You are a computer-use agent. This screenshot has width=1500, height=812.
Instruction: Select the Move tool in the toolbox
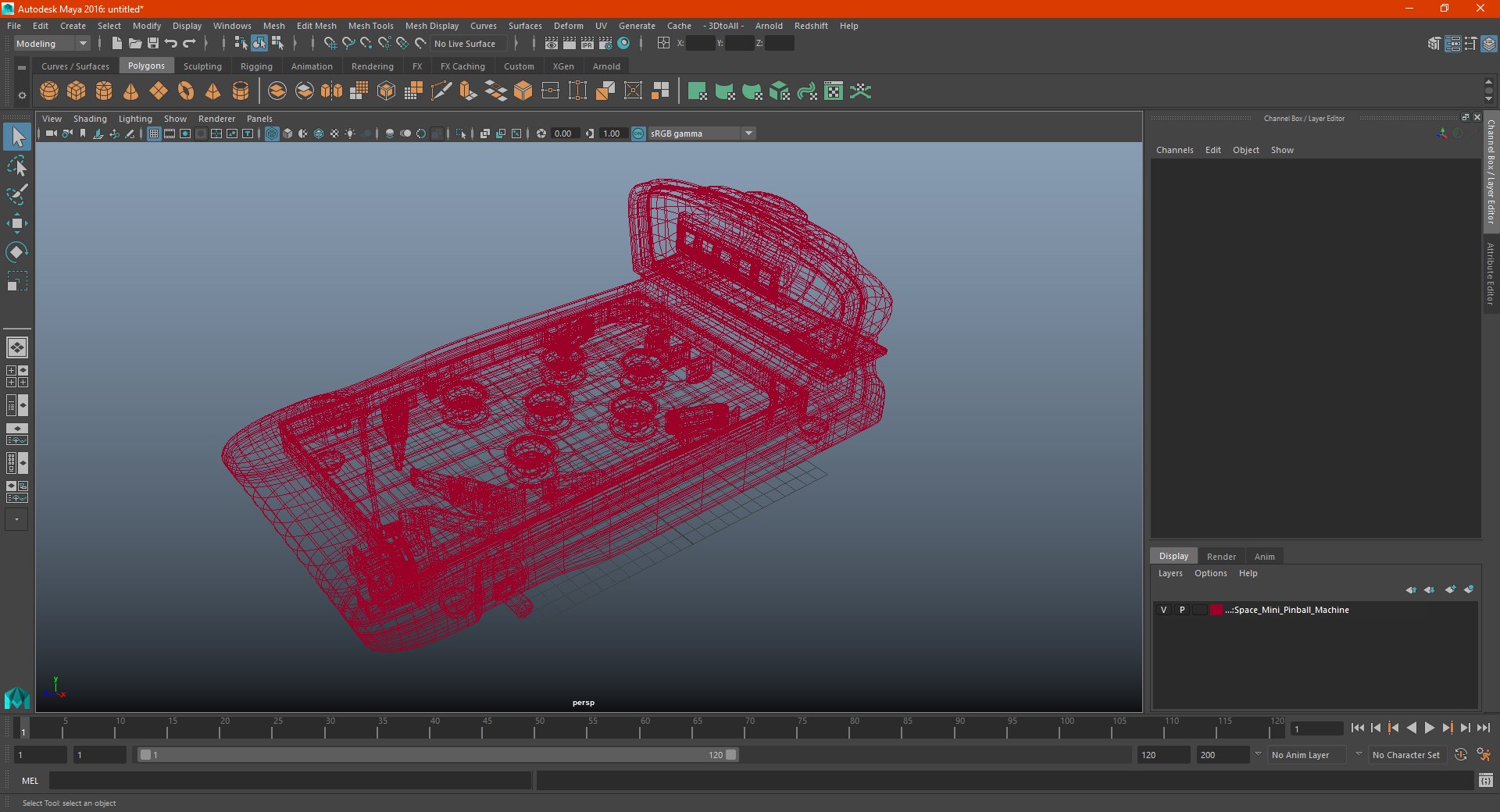[x=16, y=223]
